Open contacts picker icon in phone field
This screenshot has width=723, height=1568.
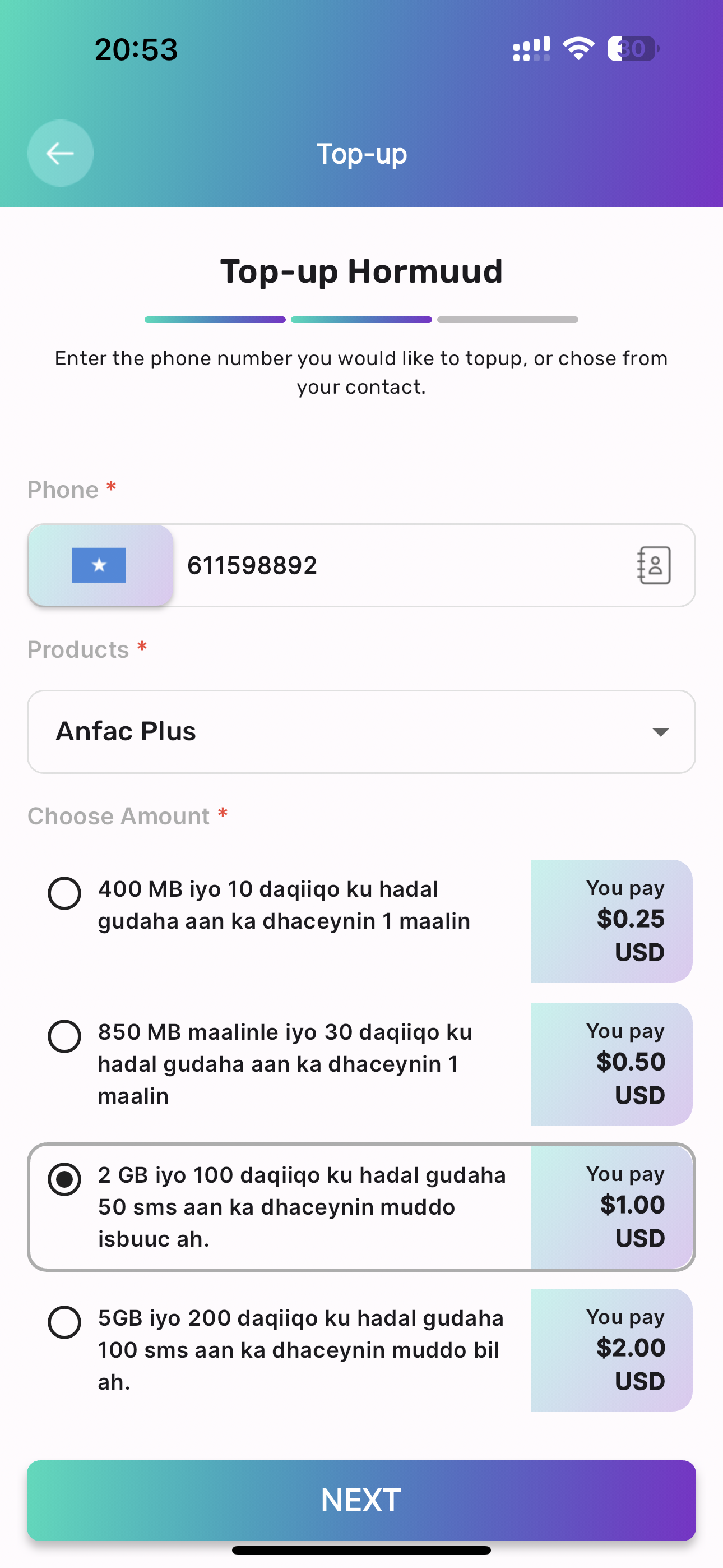(x=654, y=565)
